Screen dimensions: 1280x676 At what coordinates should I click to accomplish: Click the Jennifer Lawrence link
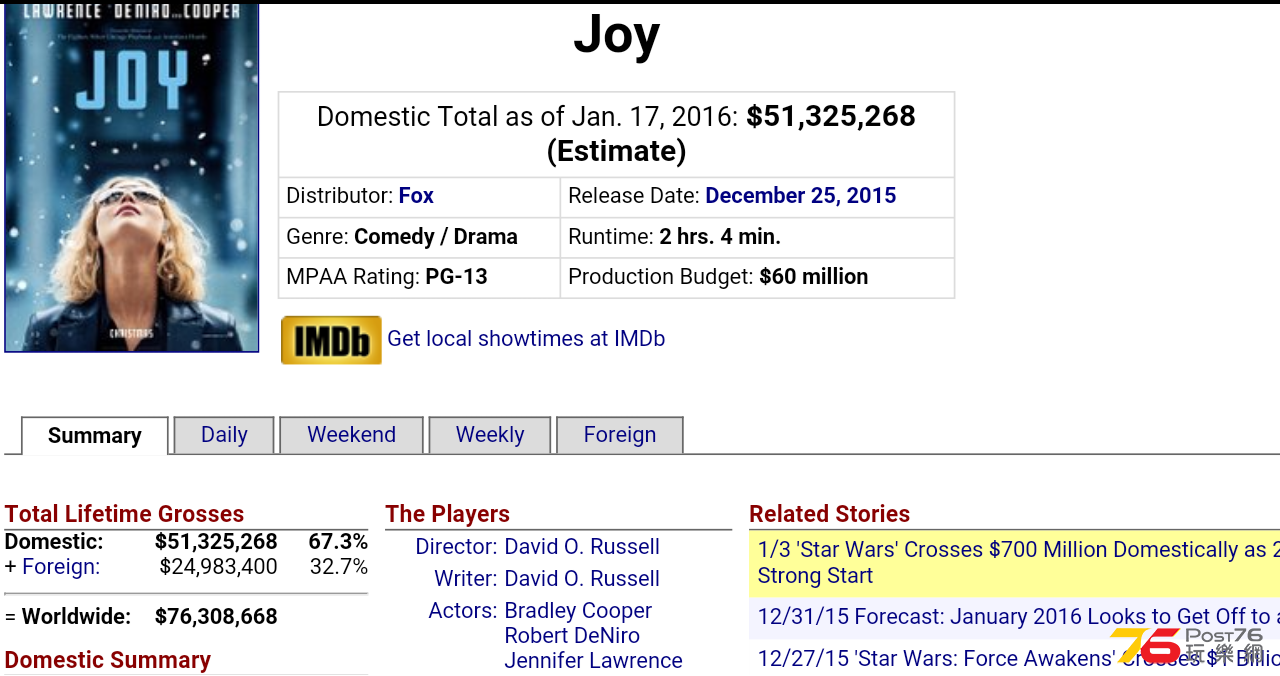point(593,661)
